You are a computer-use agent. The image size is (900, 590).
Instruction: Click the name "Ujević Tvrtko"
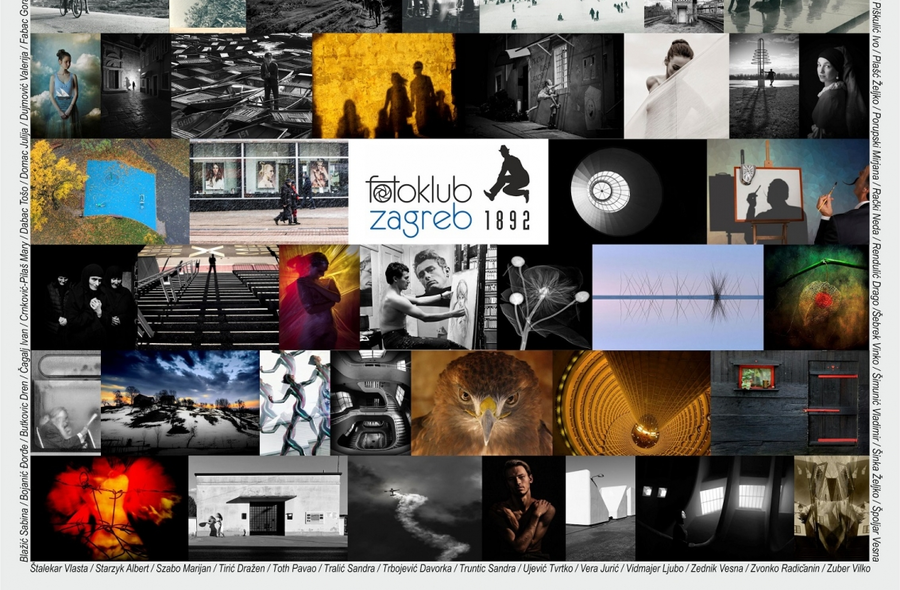pos(548,569)
